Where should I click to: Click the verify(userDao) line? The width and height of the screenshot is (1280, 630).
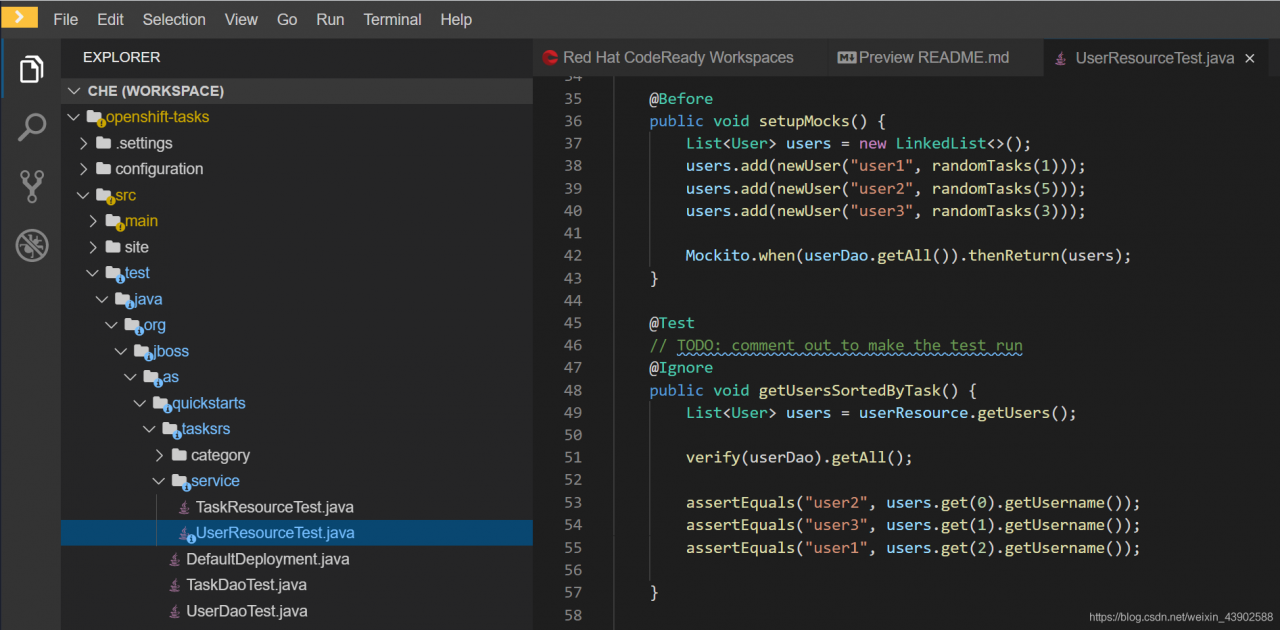pyautogui.click(x=800, y=458)
